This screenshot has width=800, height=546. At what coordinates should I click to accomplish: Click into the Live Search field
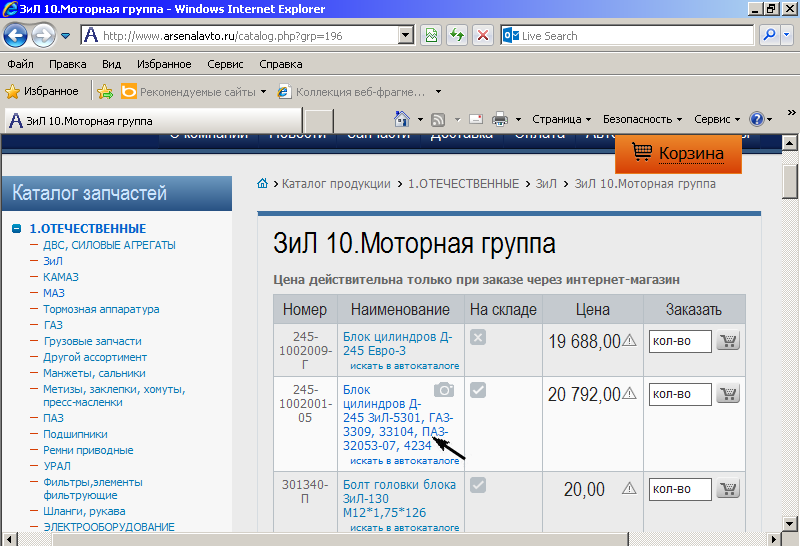(x=627, y=36)
